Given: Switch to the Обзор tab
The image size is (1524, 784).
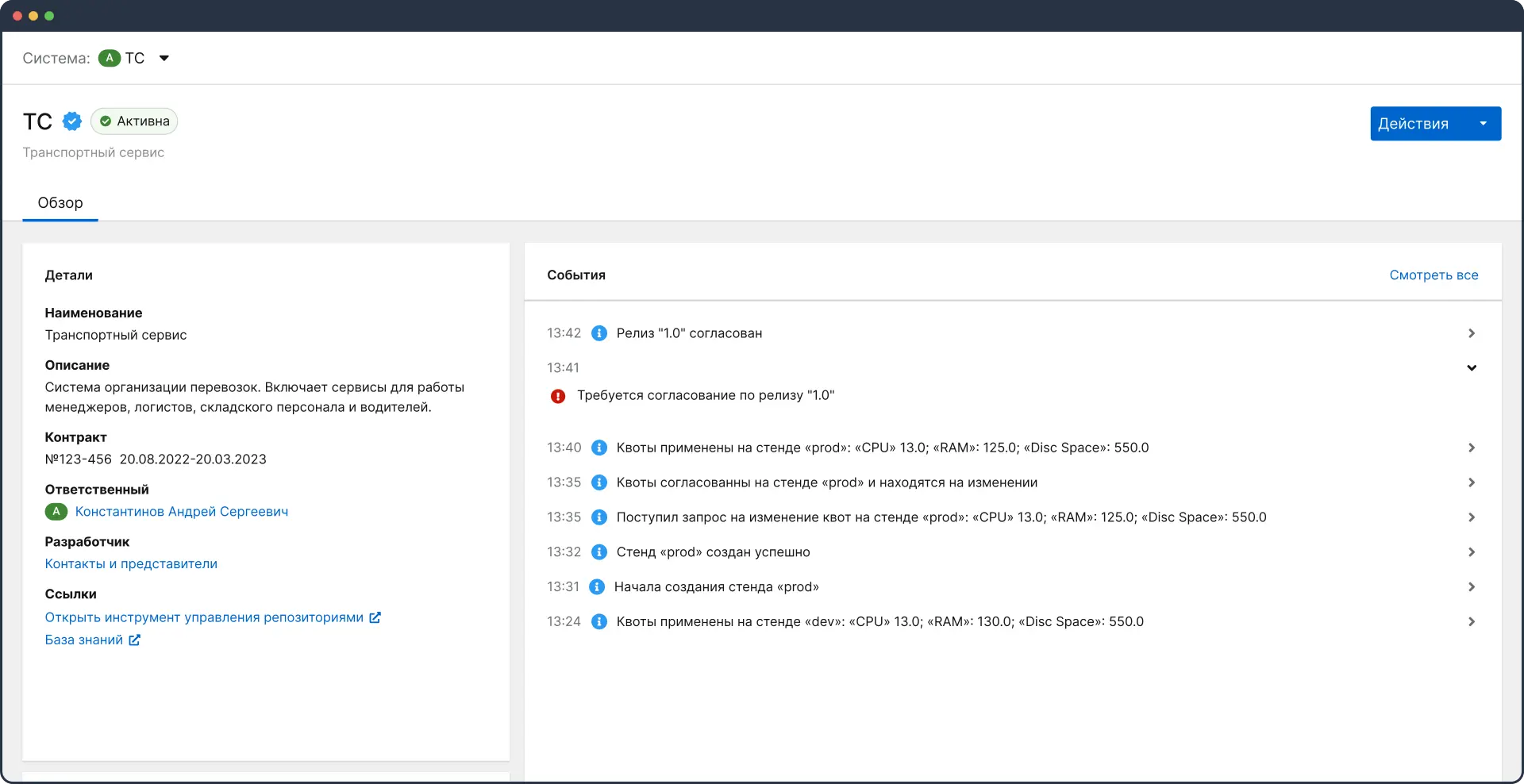Looking at the screenshot, I should tap(60, 203).
